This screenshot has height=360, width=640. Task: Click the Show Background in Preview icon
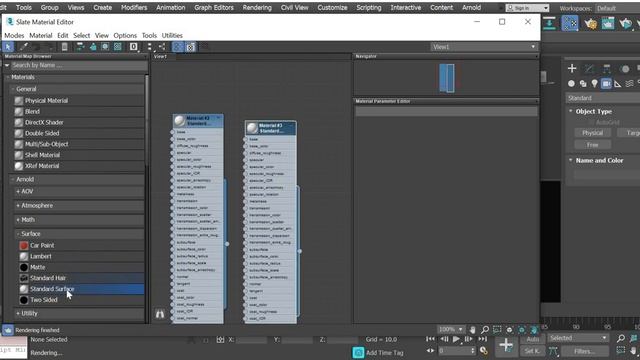(118, 47)
